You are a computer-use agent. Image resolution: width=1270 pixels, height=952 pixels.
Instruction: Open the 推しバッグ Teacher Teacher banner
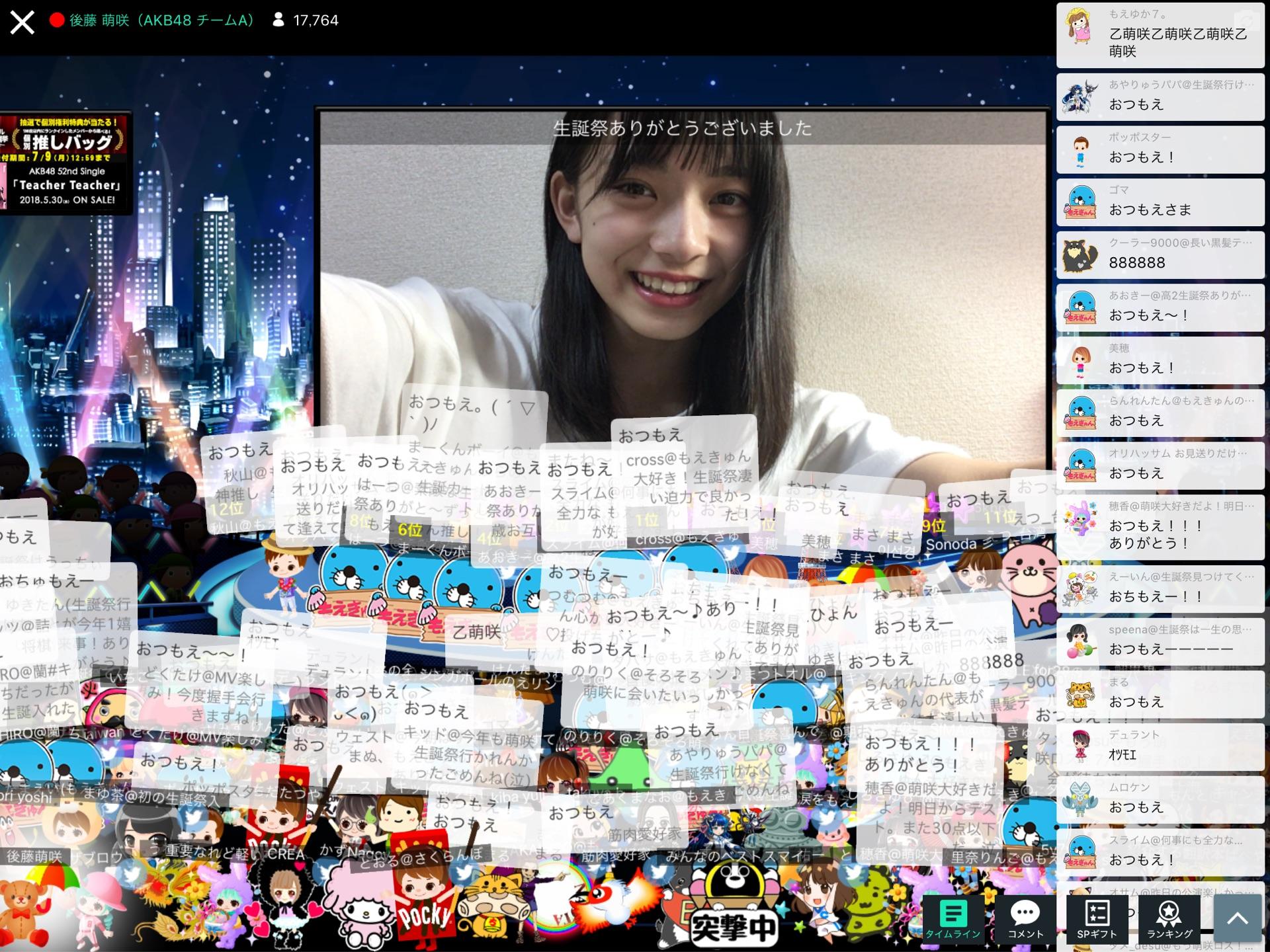(65, 163)
